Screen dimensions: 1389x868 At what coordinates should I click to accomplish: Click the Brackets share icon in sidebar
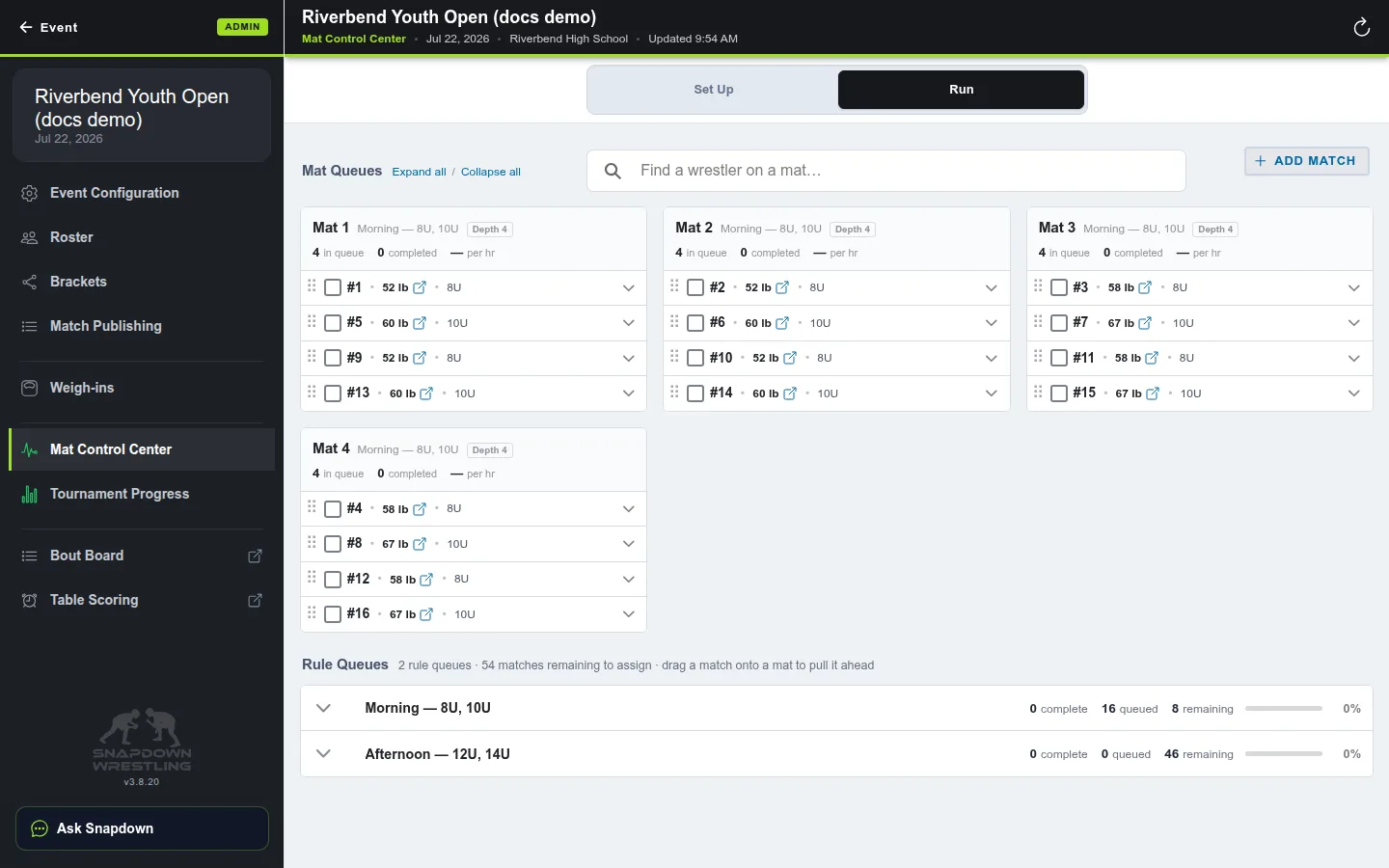point(30,282)
